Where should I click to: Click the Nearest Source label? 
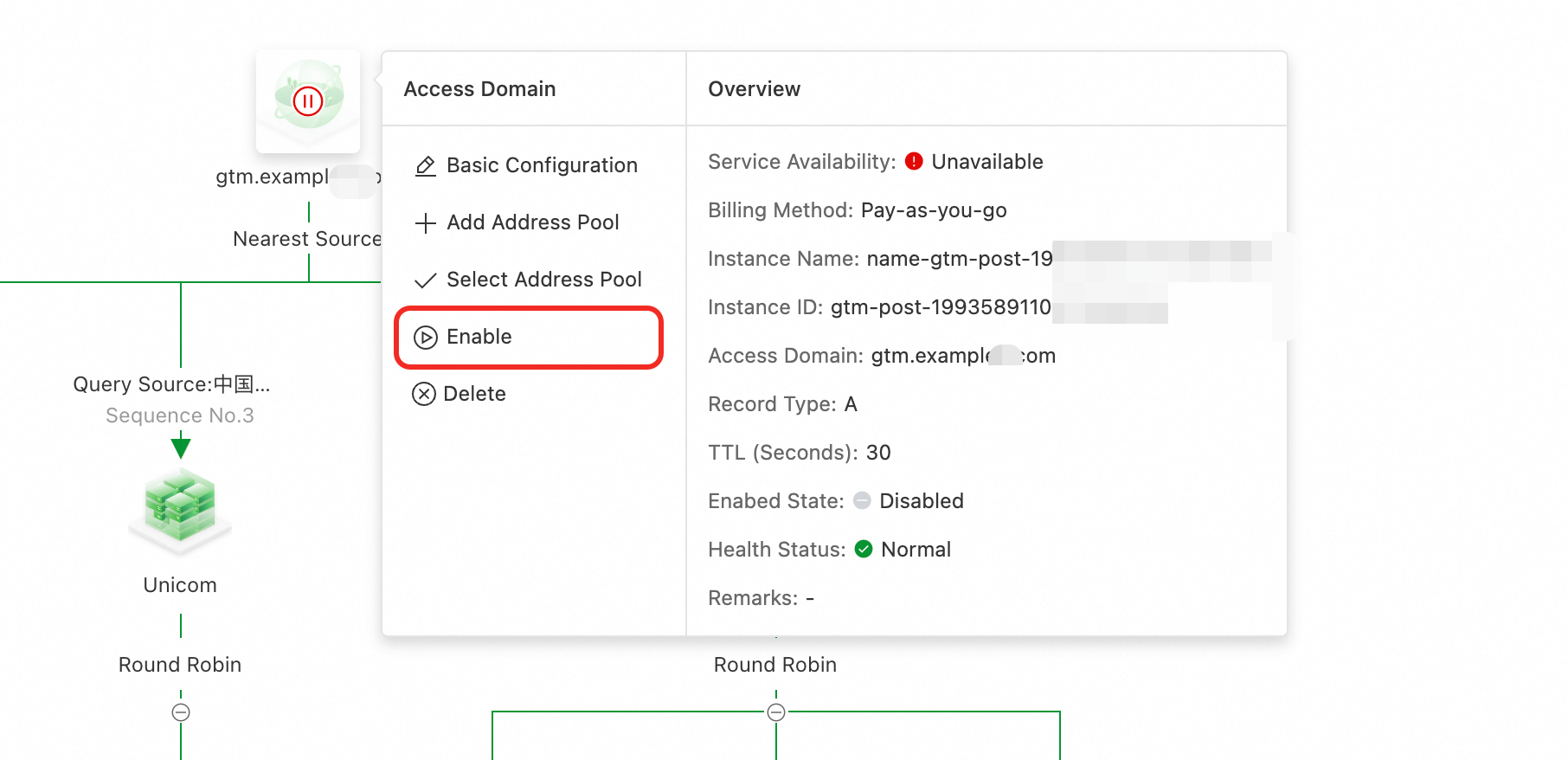307,239
